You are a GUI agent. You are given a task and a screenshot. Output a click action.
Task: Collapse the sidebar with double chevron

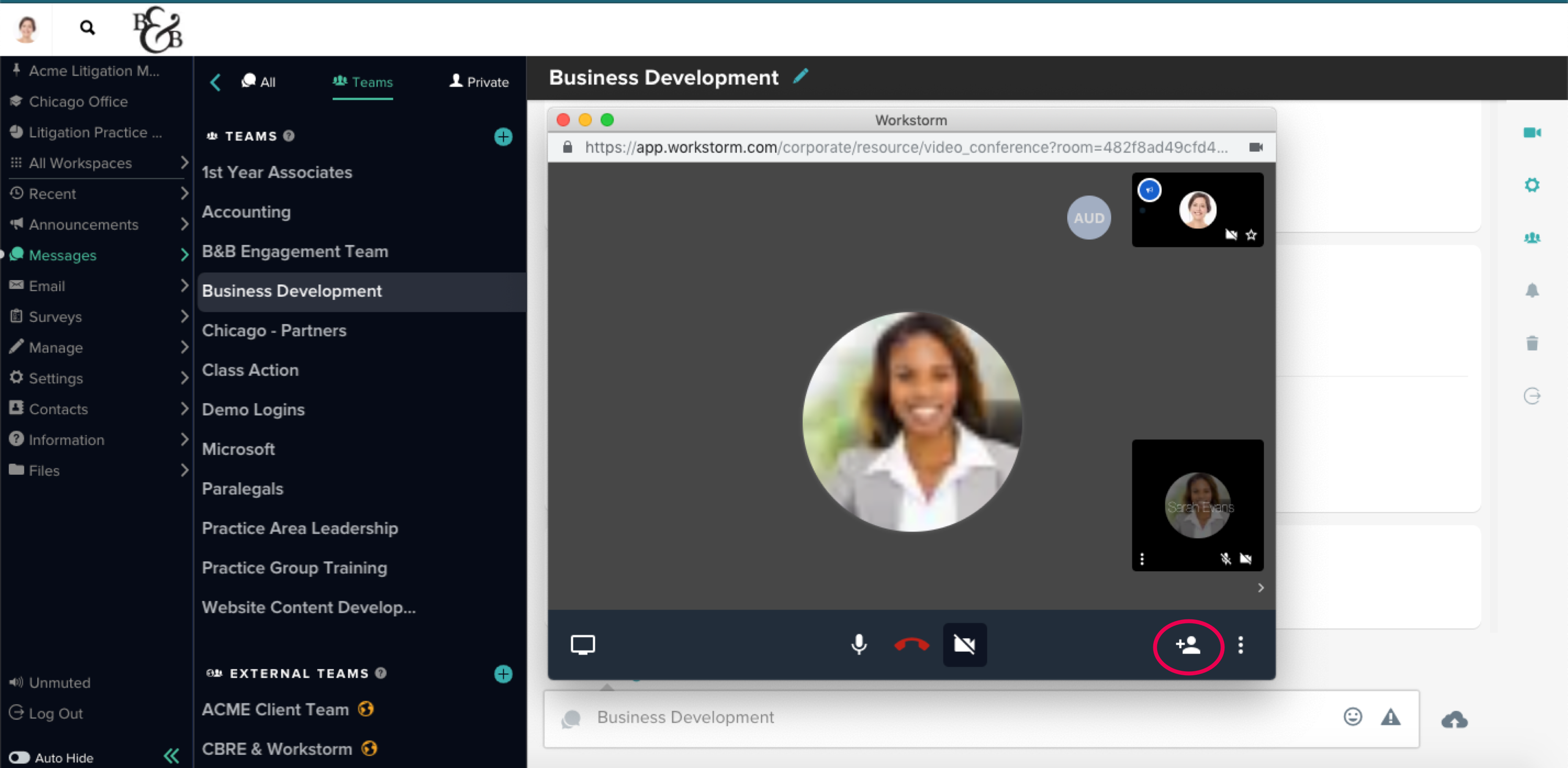pyautogui.click(x=172, y=756)
